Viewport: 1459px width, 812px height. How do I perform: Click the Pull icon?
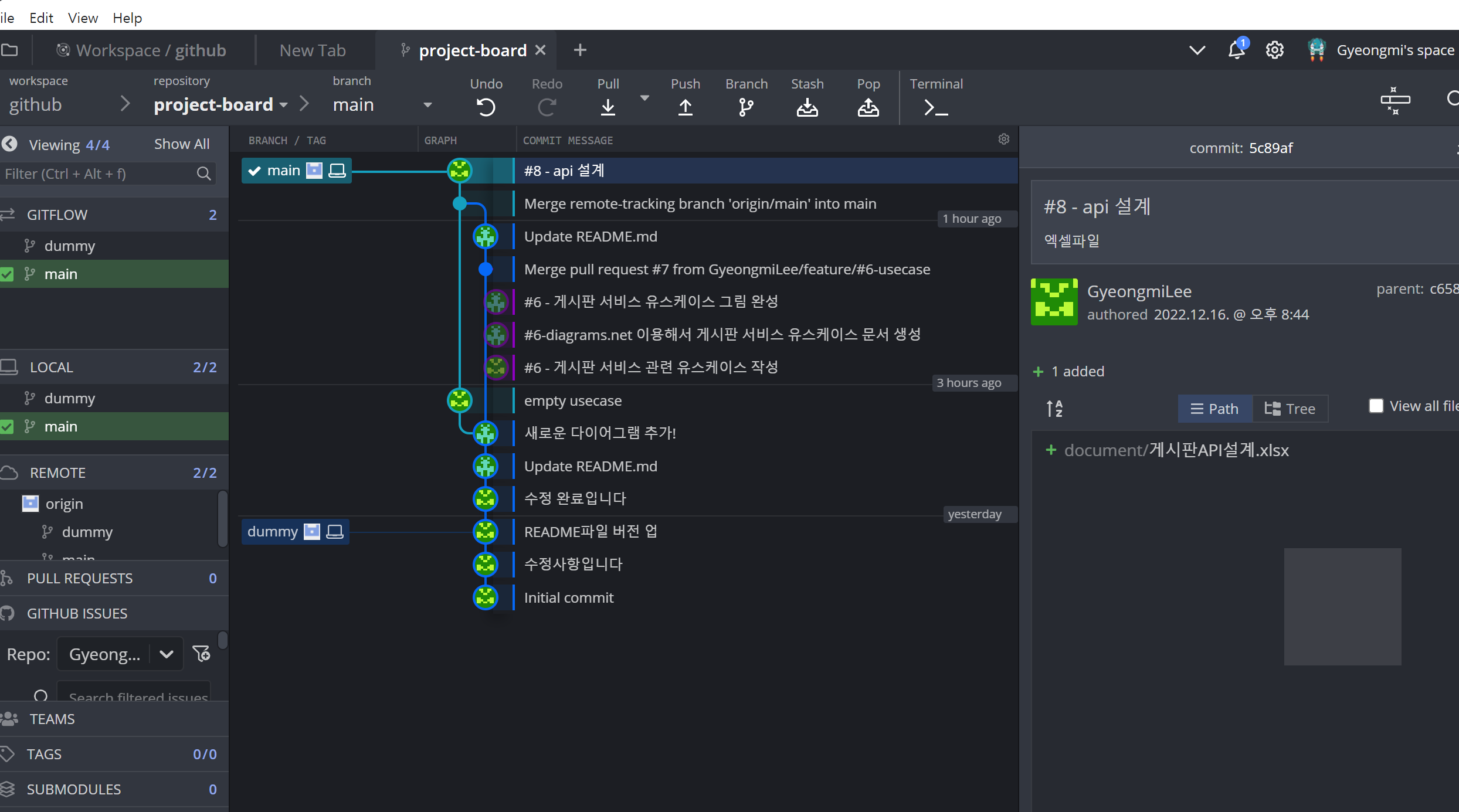608,107
